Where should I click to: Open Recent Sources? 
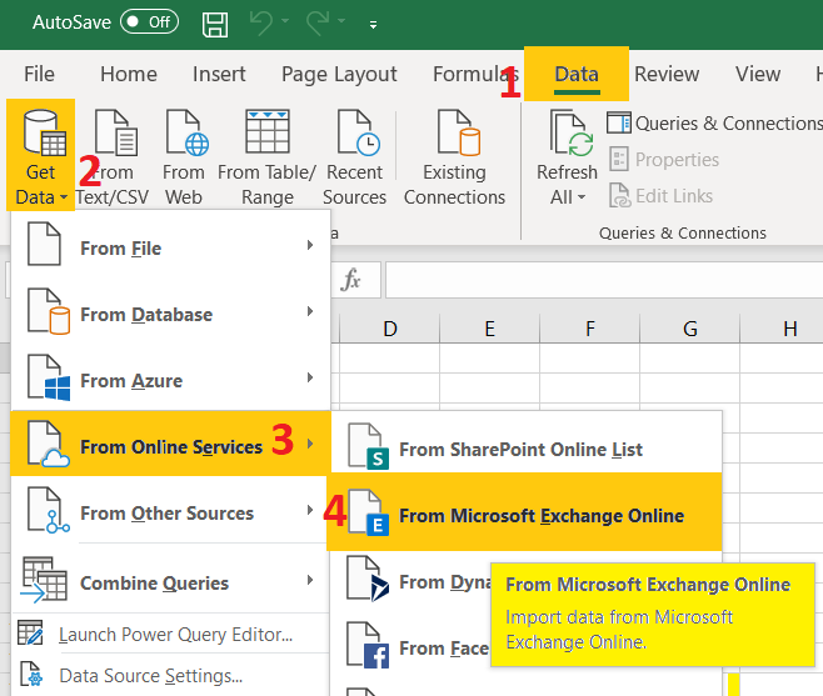coord(354,157)
